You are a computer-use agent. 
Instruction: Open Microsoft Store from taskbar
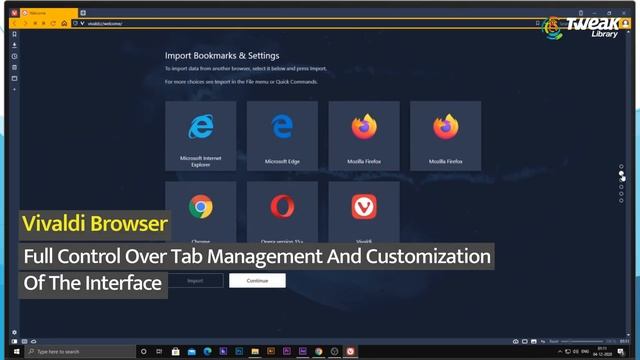tap(176, 351)
